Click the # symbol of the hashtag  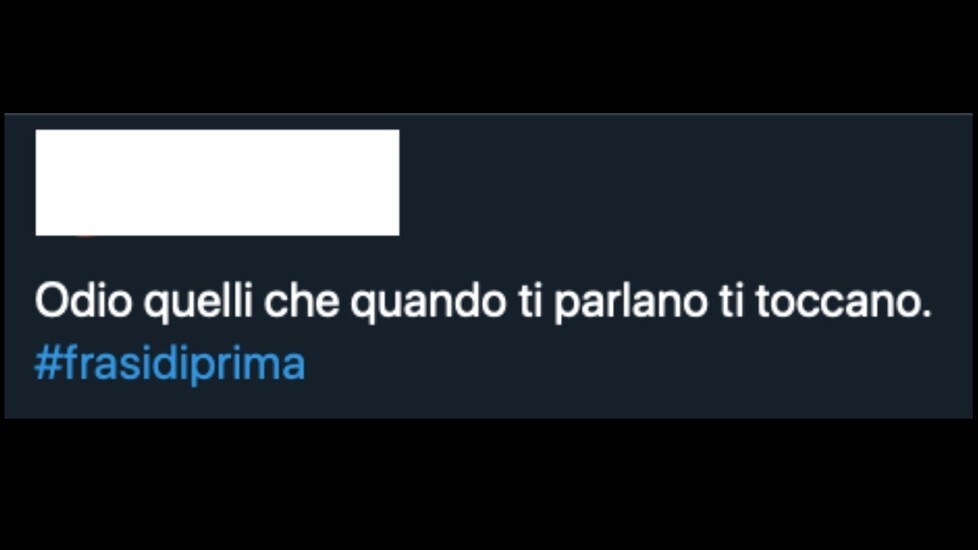click(x=47, y=363)
